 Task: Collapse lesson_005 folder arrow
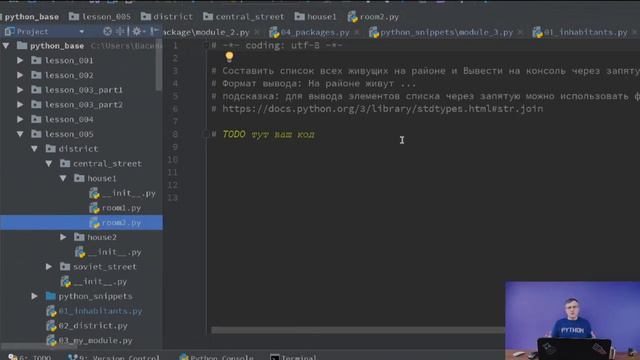[x=20, y=134]
